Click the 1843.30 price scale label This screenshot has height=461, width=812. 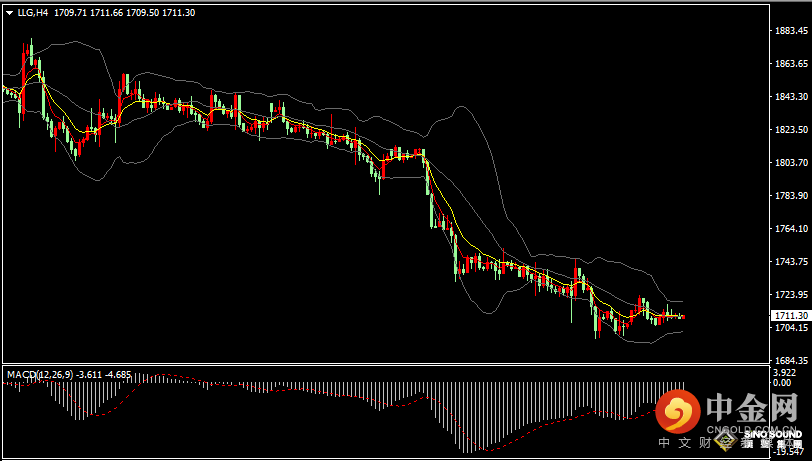[791, 97]
